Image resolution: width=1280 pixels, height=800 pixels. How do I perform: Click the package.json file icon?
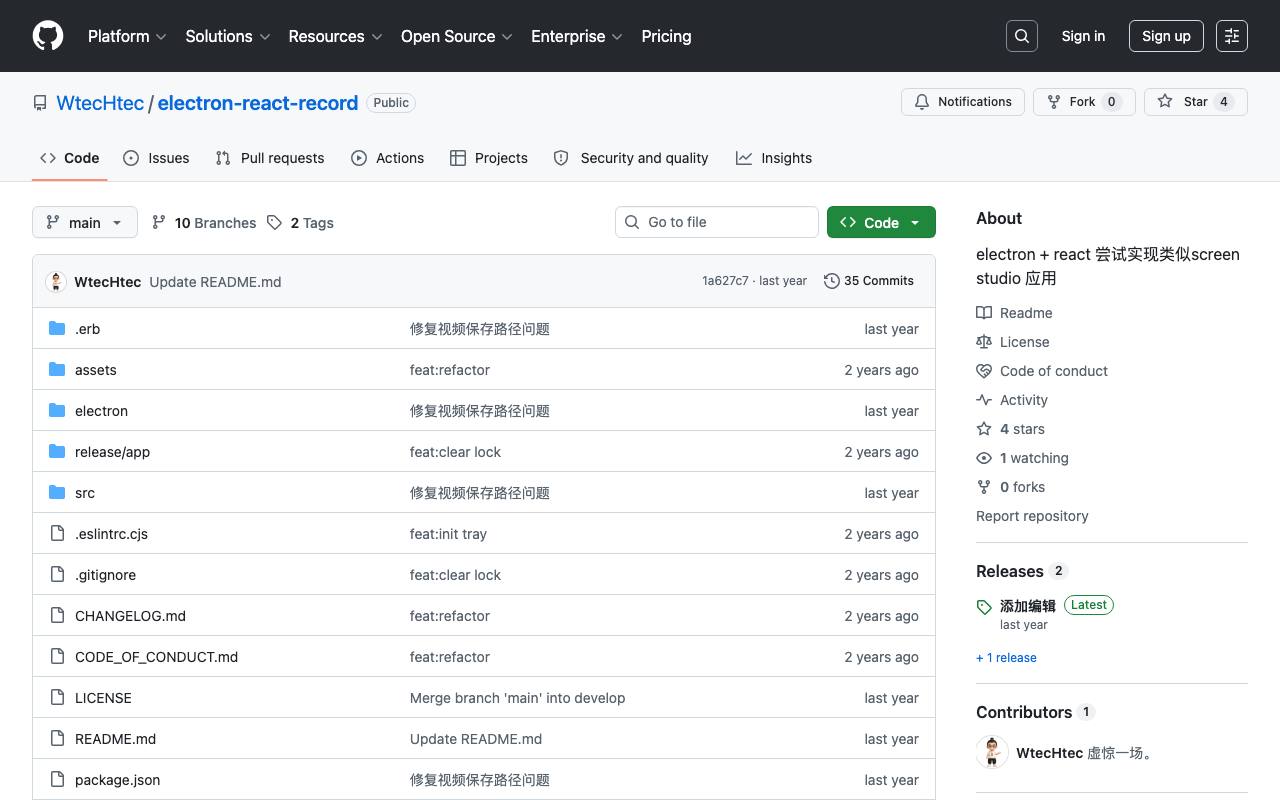[57, 779]
